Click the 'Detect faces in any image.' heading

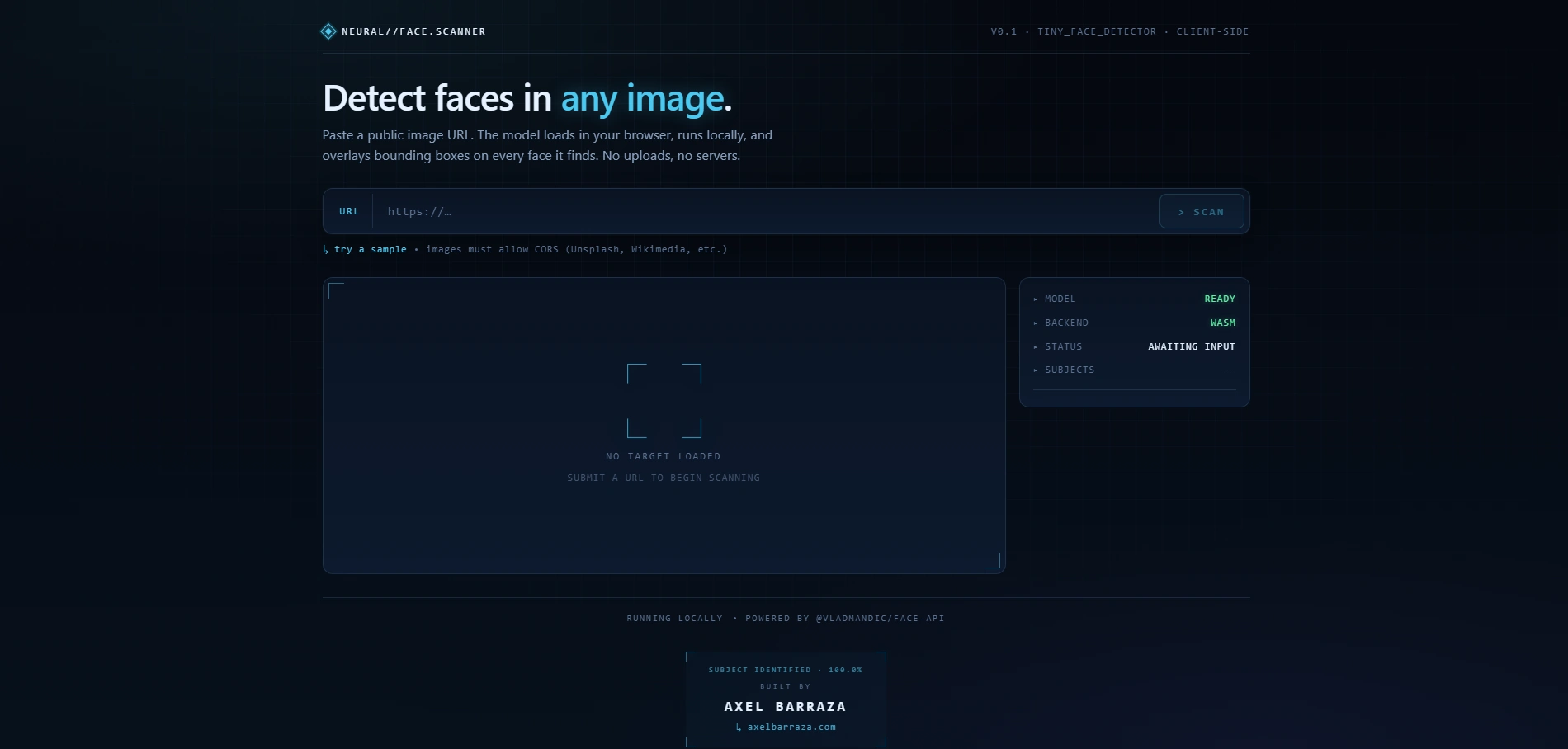(x=527, y=98)
